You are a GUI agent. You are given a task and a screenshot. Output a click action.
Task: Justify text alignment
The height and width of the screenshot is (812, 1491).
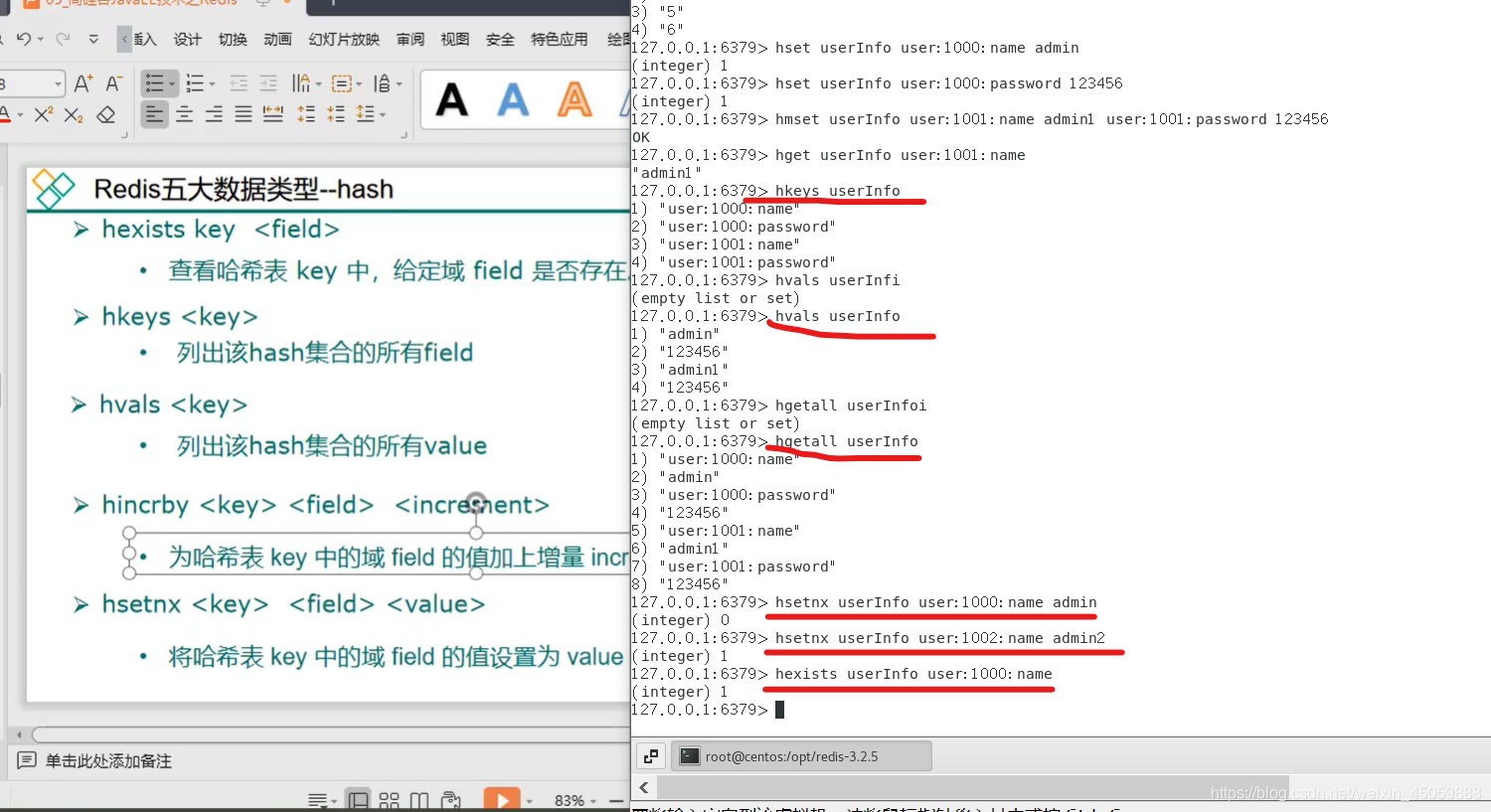[244, 114]
